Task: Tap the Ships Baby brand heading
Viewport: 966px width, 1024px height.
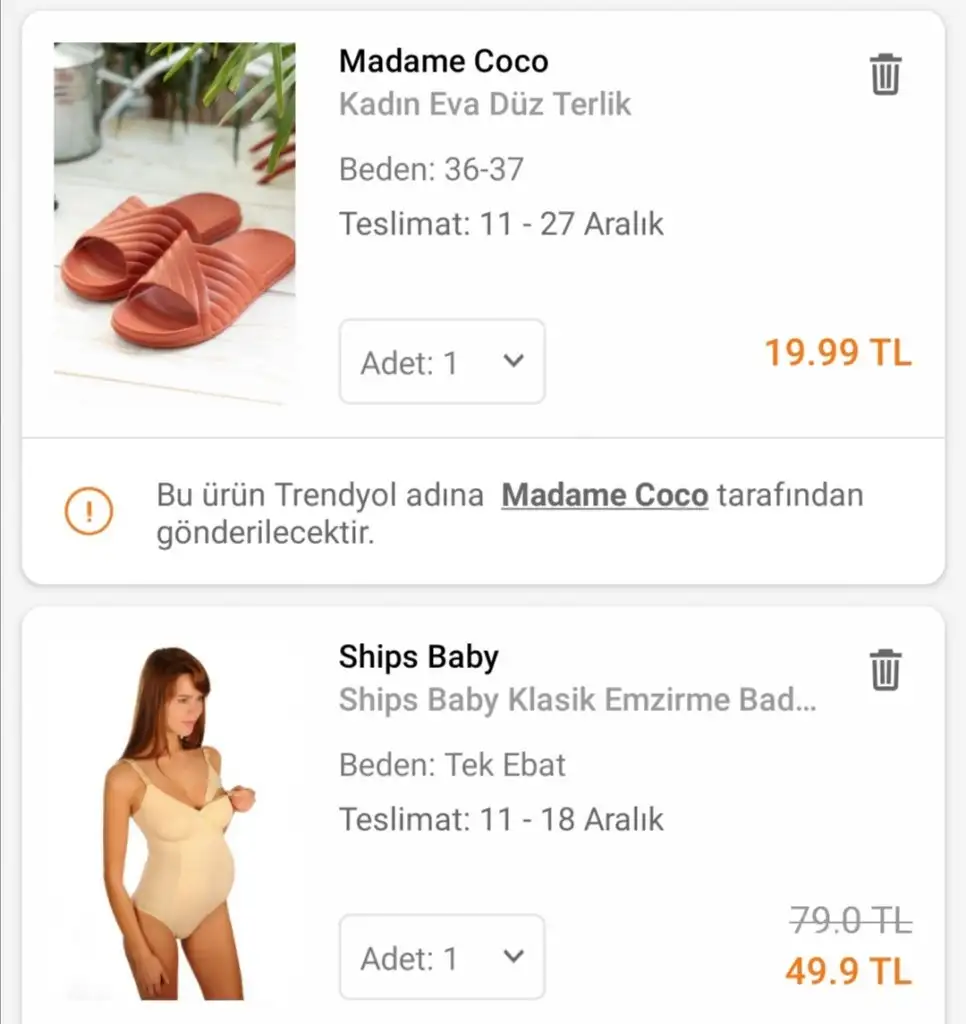Action: tap(418, 657)
